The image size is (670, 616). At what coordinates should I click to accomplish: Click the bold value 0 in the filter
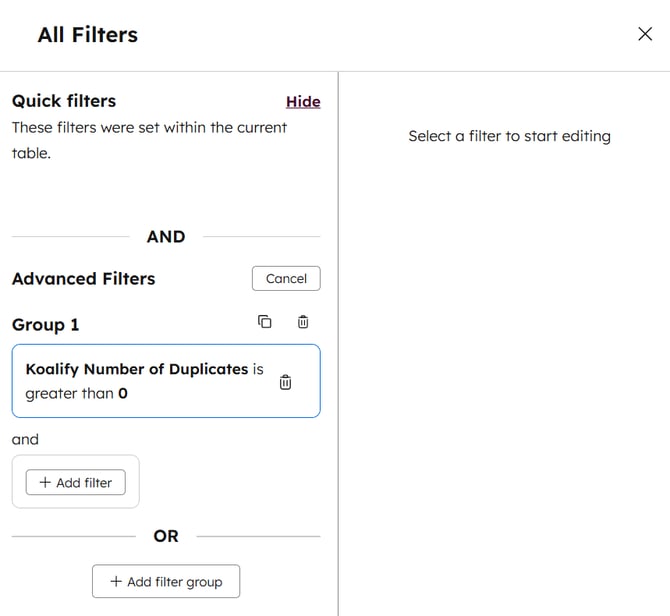pos(123,394)
